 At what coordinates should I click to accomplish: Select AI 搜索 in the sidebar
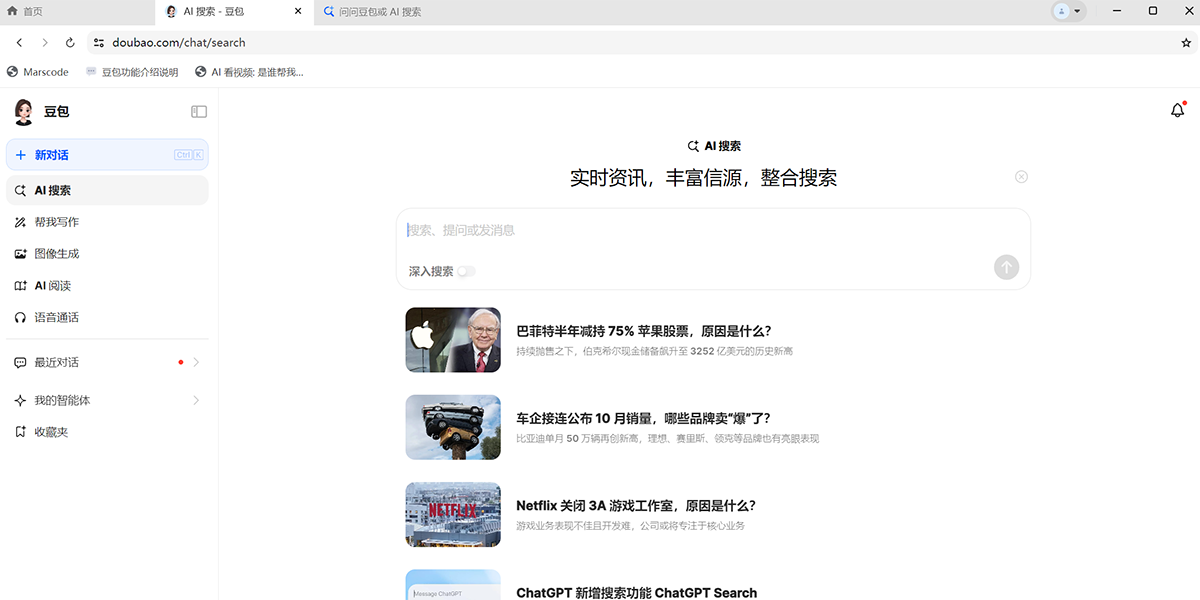click(x=107, y=190)
